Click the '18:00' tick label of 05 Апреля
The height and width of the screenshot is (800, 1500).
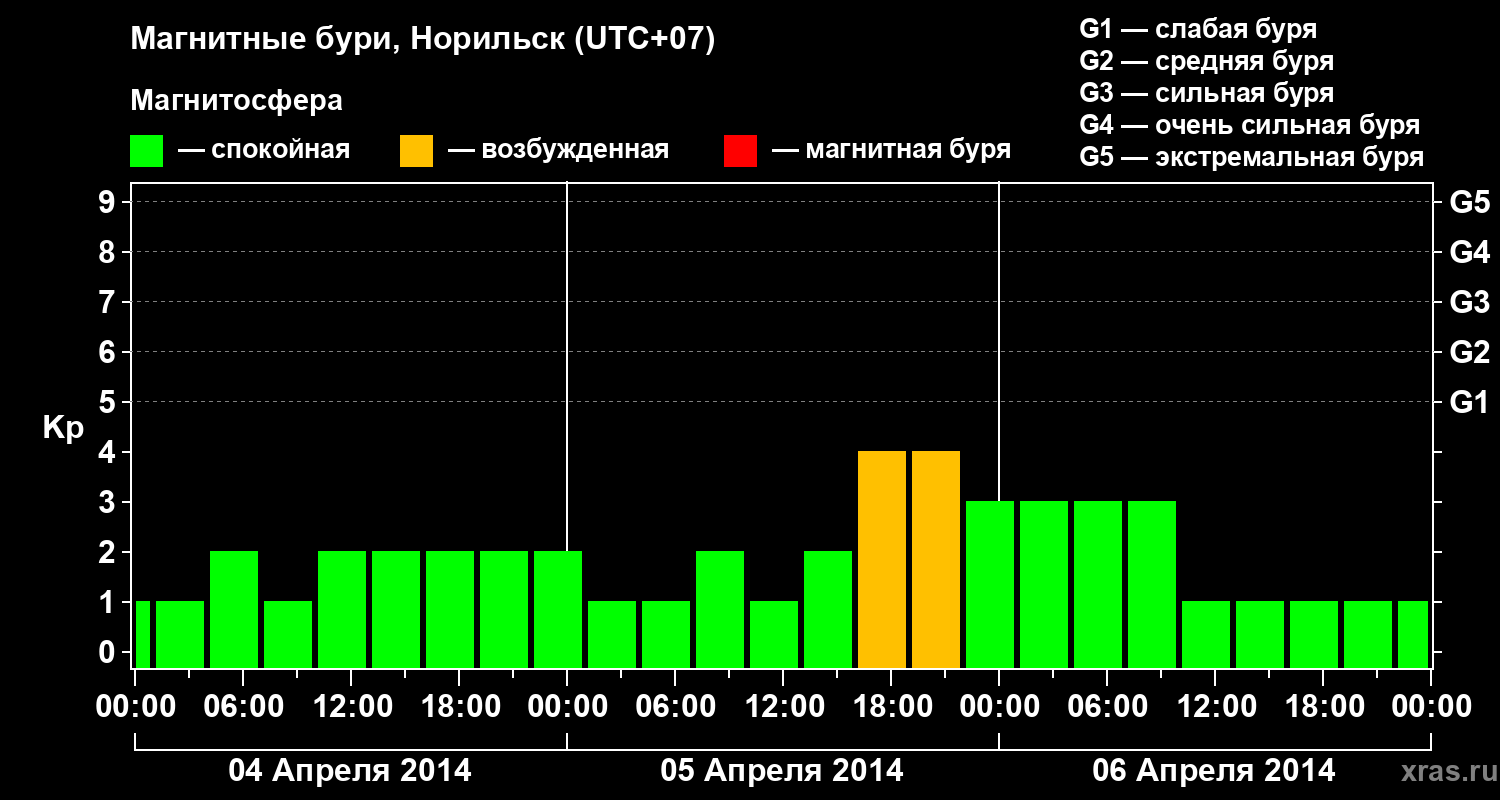point(891,706)
